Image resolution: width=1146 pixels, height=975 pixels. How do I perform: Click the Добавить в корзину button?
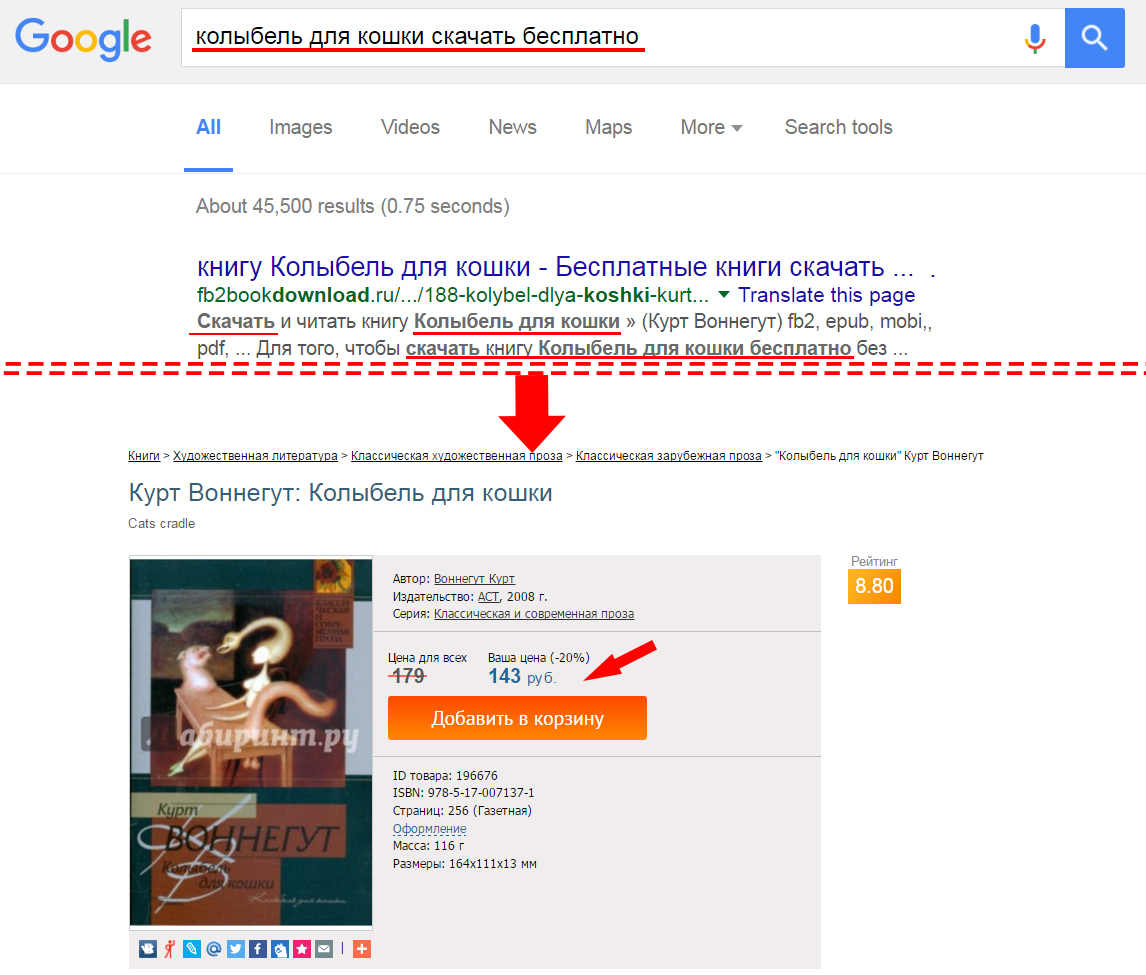[x=517, y=718]
